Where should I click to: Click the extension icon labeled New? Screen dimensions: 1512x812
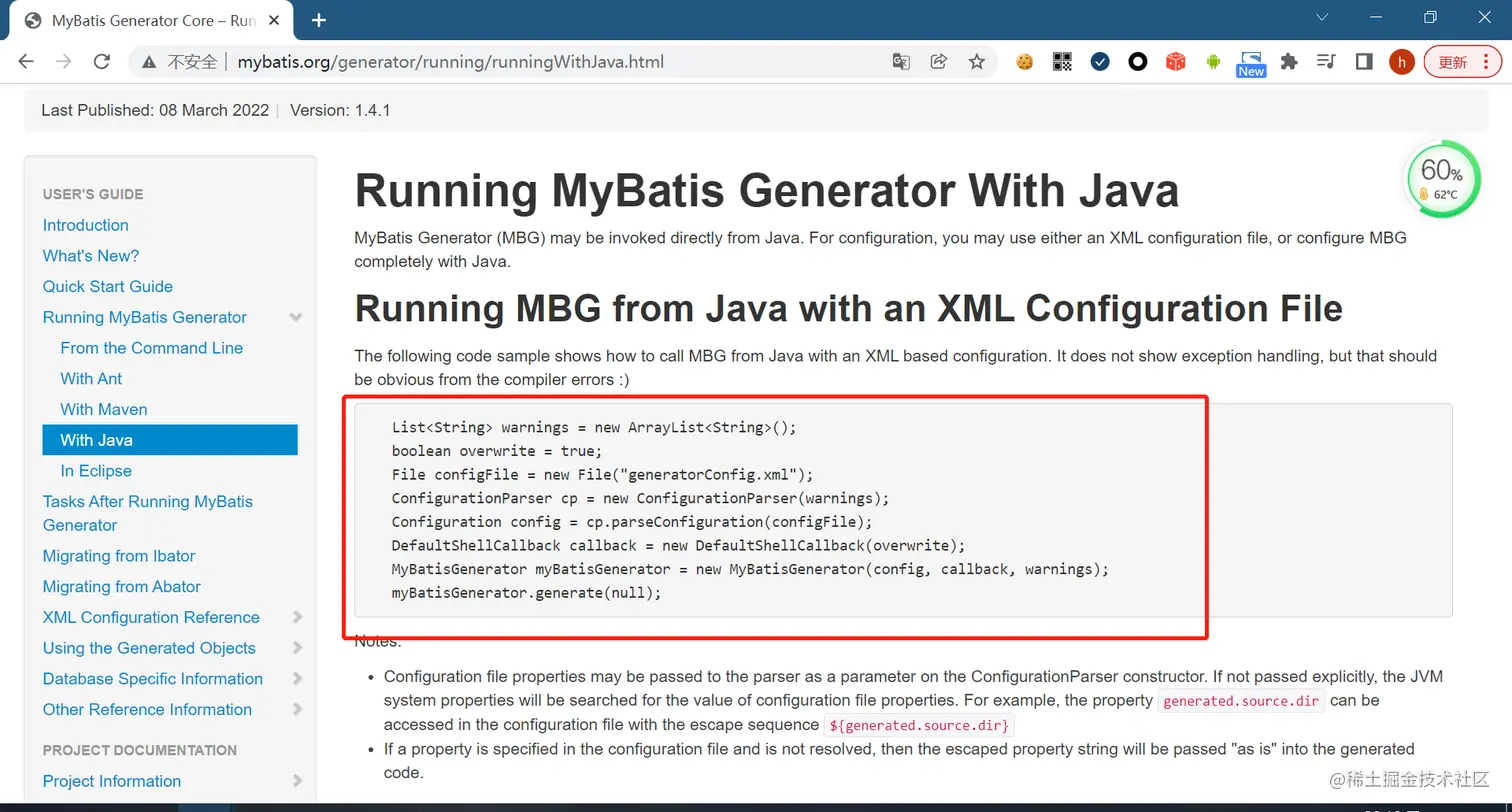coord(1251,64)
